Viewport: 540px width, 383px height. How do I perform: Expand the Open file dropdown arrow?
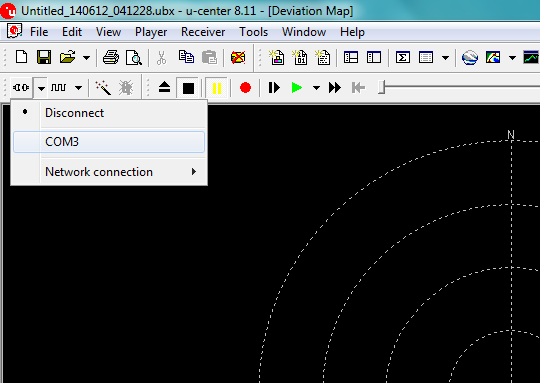coord(86,58)
